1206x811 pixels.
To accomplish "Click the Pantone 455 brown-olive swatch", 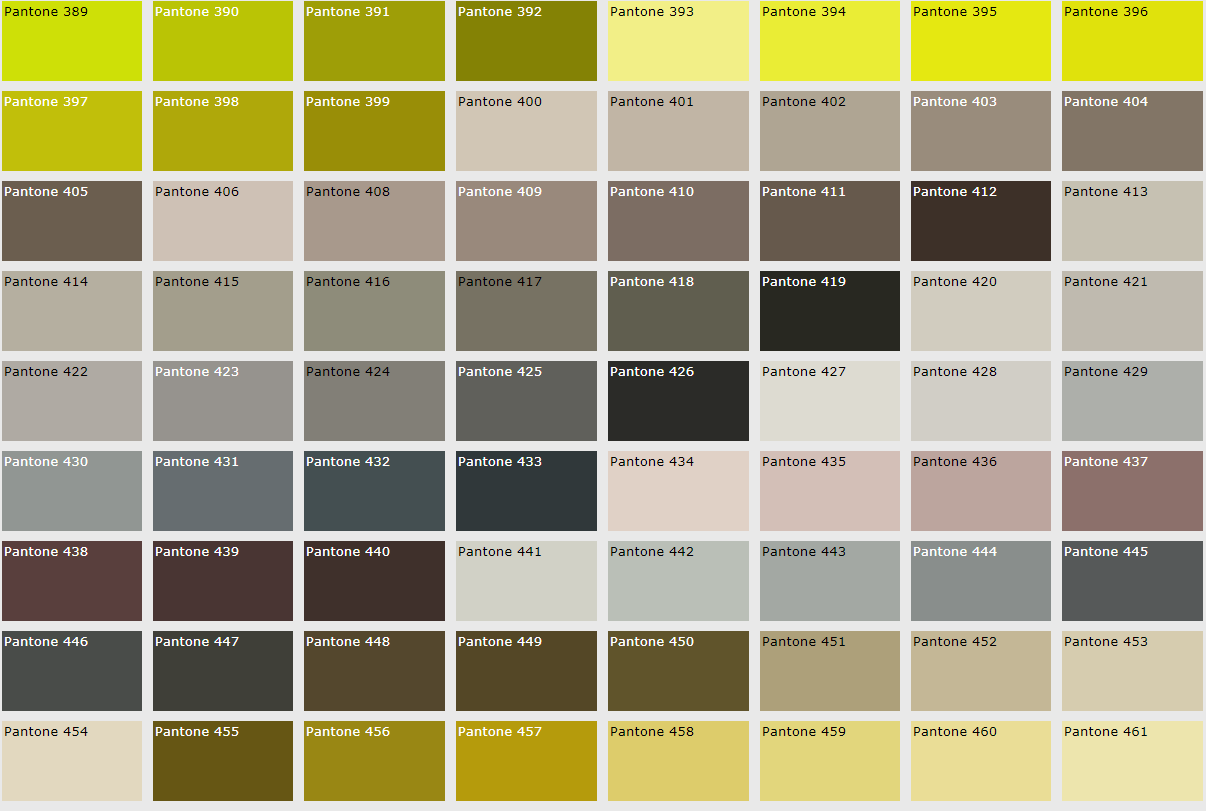I will pos(223,761).
